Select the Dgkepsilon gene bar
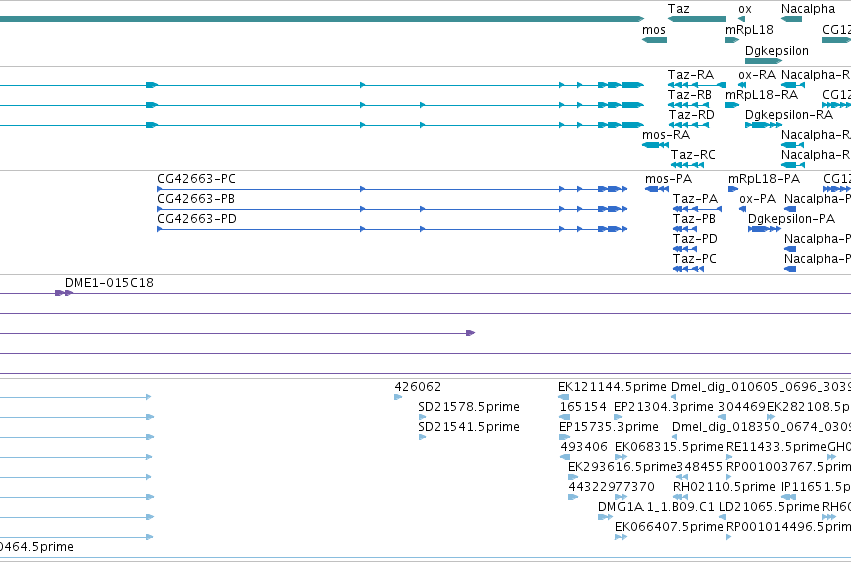This screenshot has width=851, height=562. (x=763, y=61)
